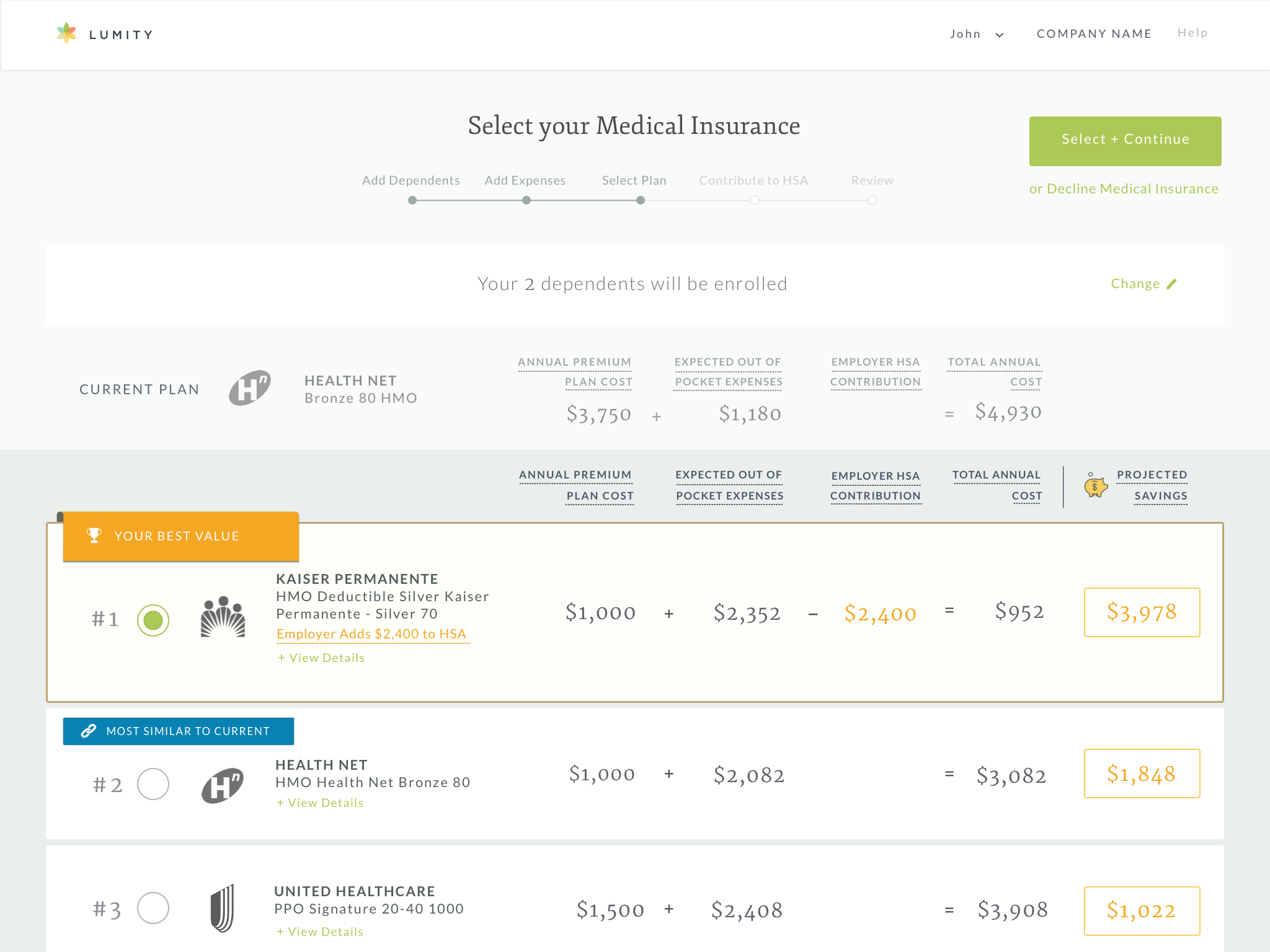Click the Current Plan Annual Premium Plan Cost header

(x=575, y=372)
